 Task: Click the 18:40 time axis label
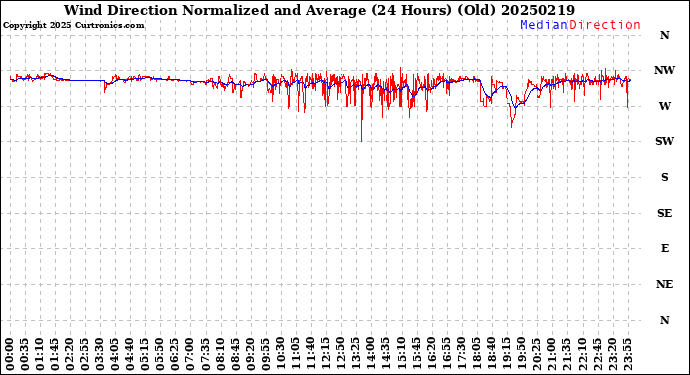(491, 354)
